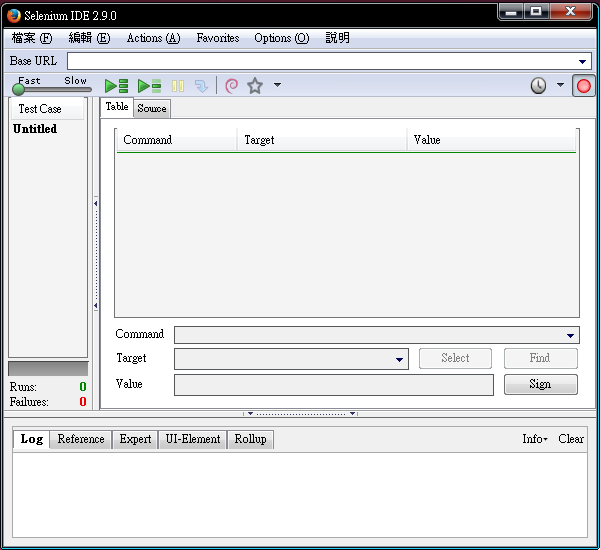Open the 檔案 (F) menu
This screenshot has width=600, height=550.
pos(32,38)
